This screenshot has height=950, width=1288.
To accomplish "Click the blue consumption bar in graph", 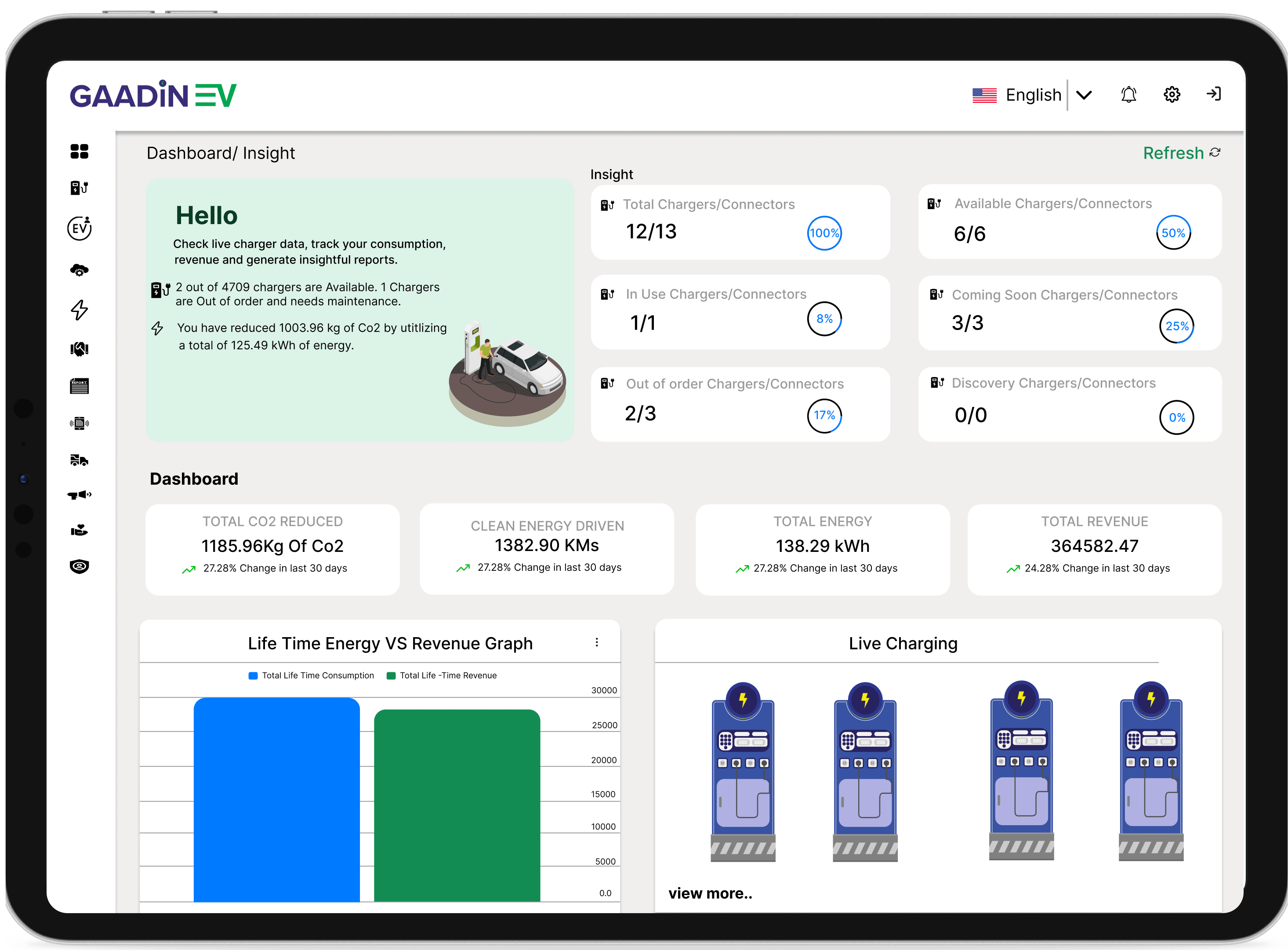I will point(276,799).
